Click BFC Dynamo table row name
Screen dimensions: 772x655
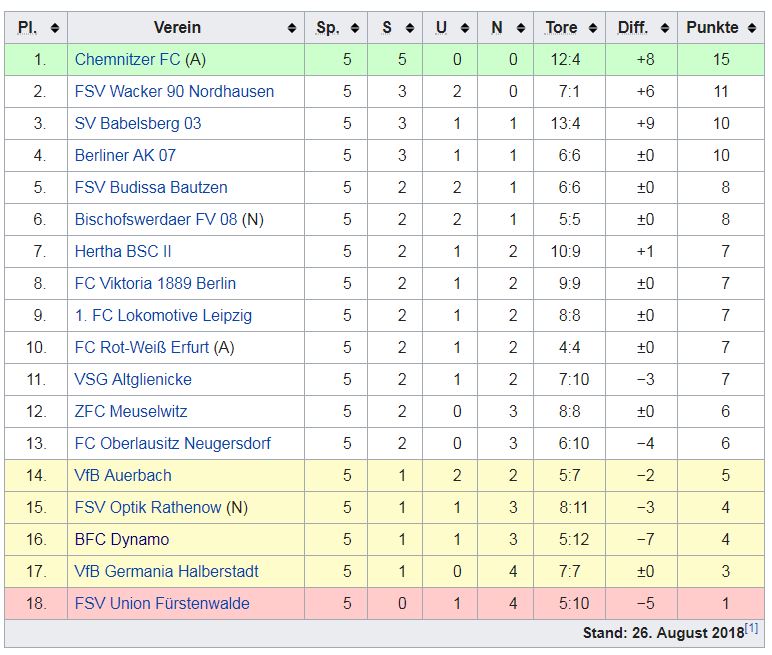click(x=122, y=539)
